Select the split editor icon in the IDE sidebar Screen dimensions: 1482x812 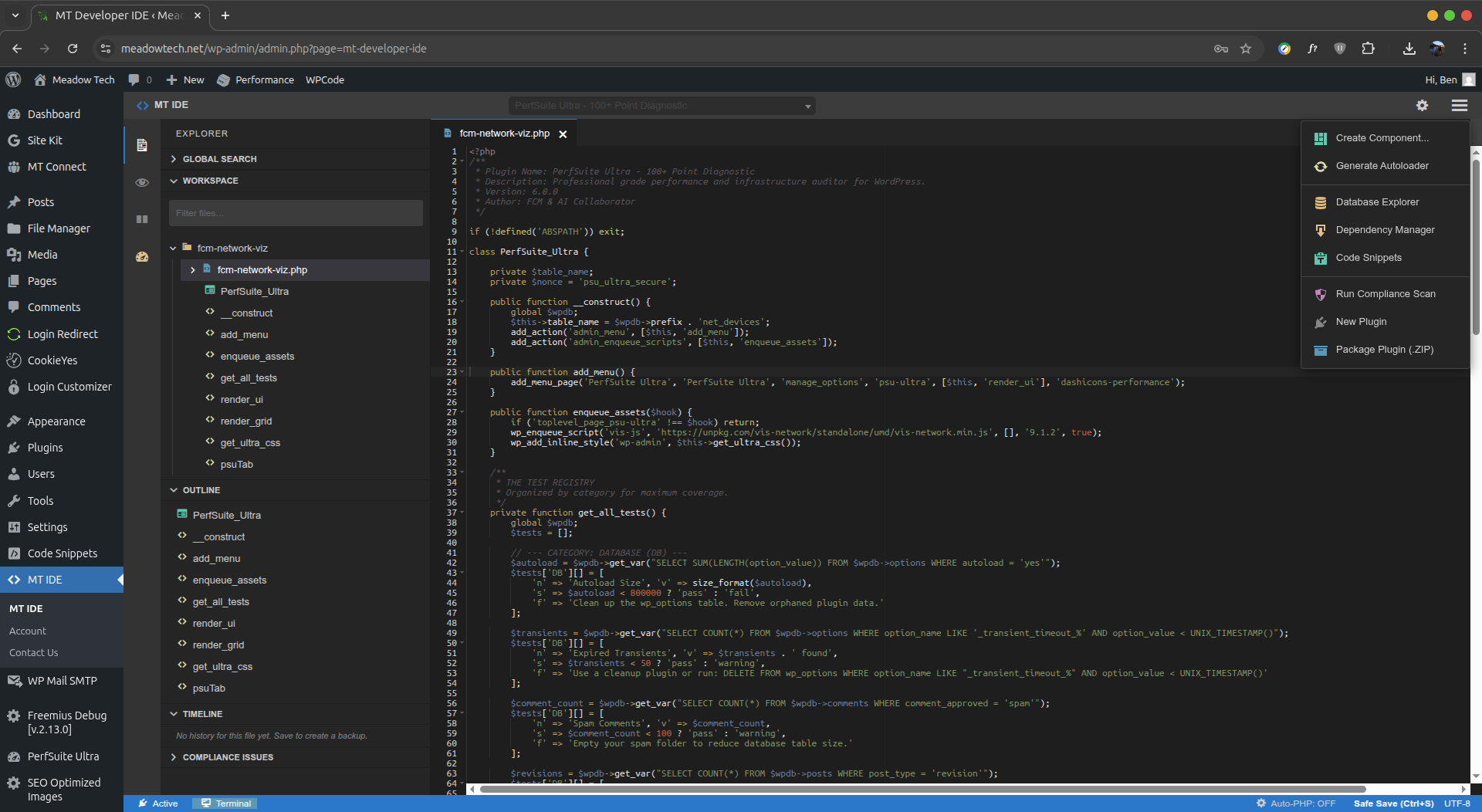[x=142, y=219]
